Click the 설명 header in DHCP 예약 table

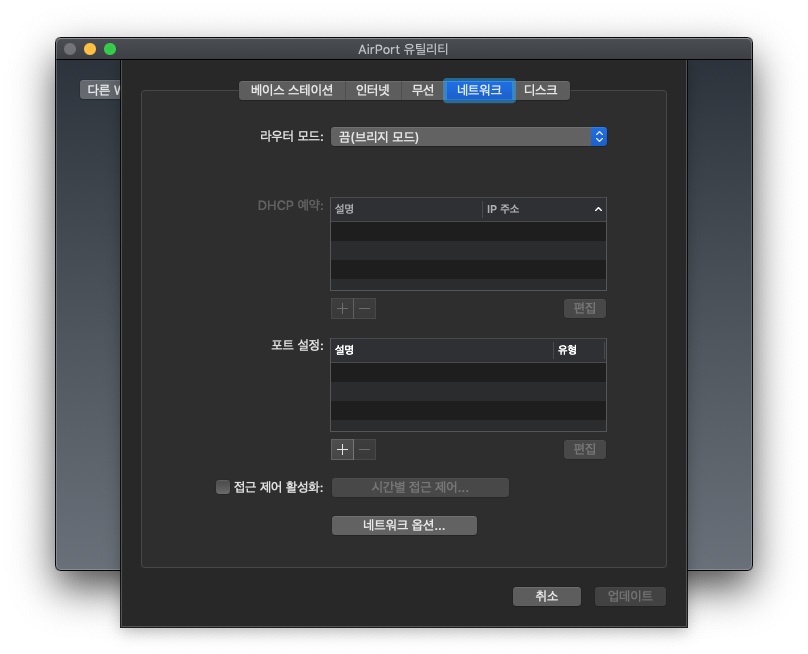tap(406, 209)
